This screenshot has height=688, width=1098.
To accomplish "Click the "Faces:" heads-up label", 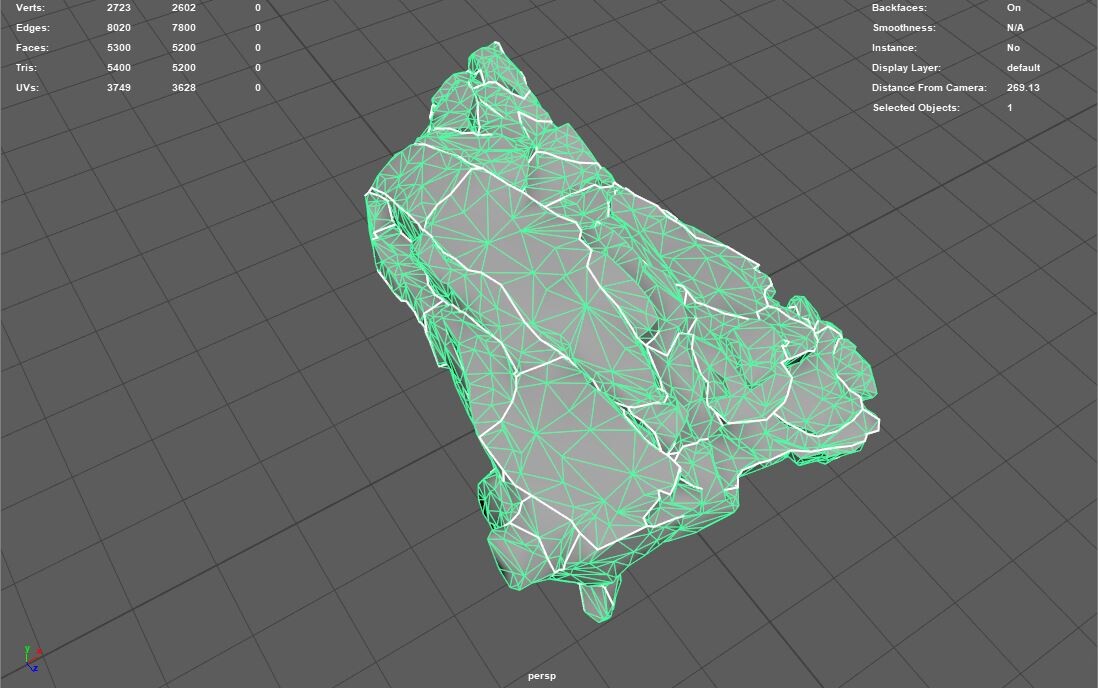I will click(x=32, y=48).
